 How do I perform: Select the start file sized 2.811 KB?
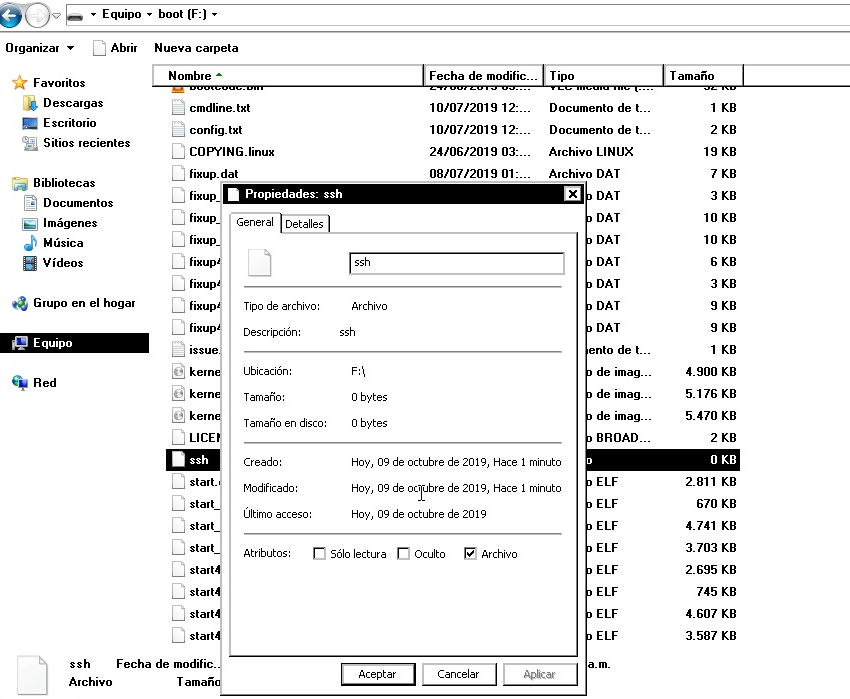(178, 482)
